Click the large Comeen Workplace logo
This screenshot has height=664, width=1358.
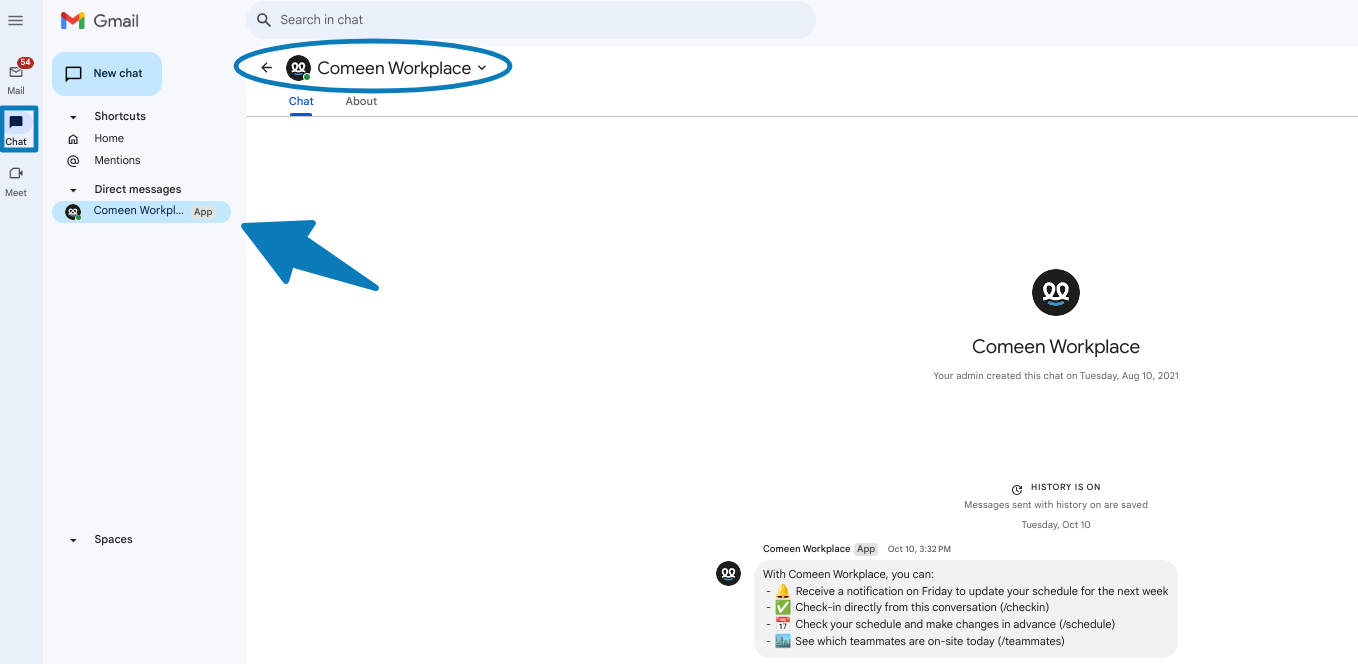pos(1056,293)
